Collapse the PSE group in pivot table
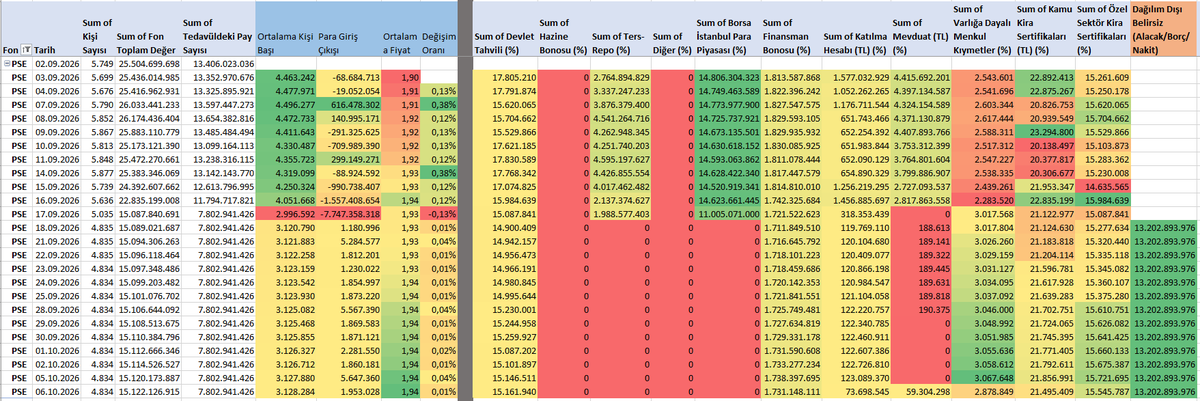This screenshot has width=1200, height=401. (x=6, y=64)
